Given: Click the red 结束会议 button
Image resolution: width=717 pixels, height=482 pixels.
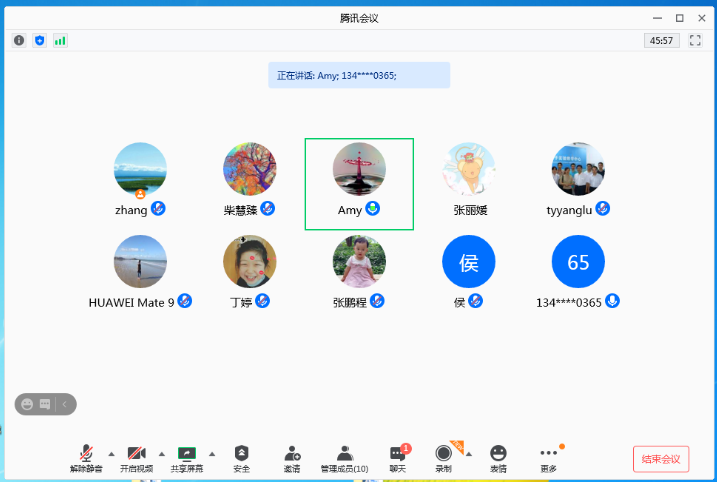Looking at the screenshot, I should (x=661, y=459).
